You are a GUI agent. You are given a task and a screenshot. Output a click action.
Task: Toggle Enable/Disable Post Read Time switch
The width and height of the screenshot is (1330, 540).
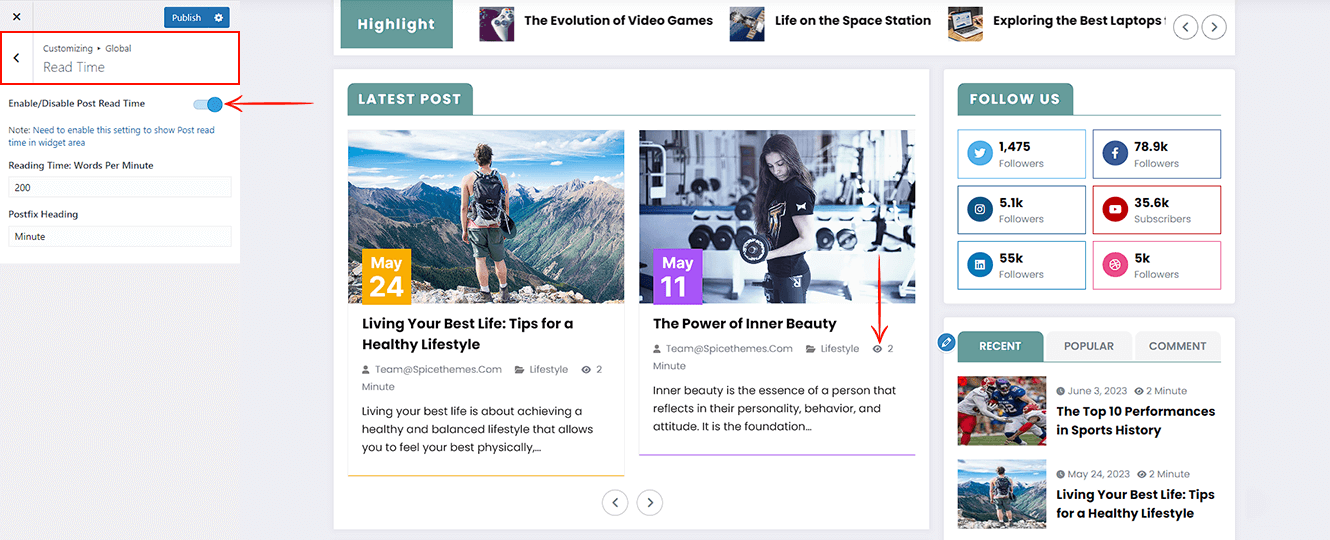(x=208, y=104)
